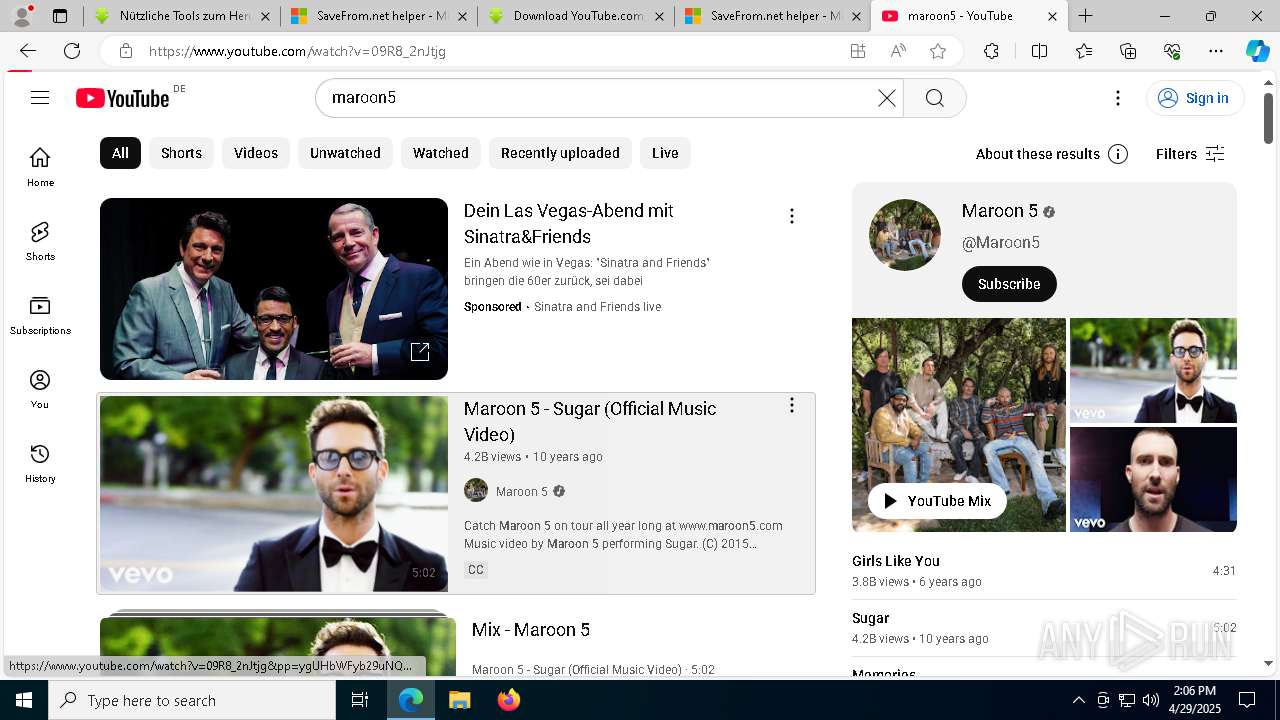The image size is (1280, 720).
Task: Click the About these results info icon
Action: (x=1118, y=154)
